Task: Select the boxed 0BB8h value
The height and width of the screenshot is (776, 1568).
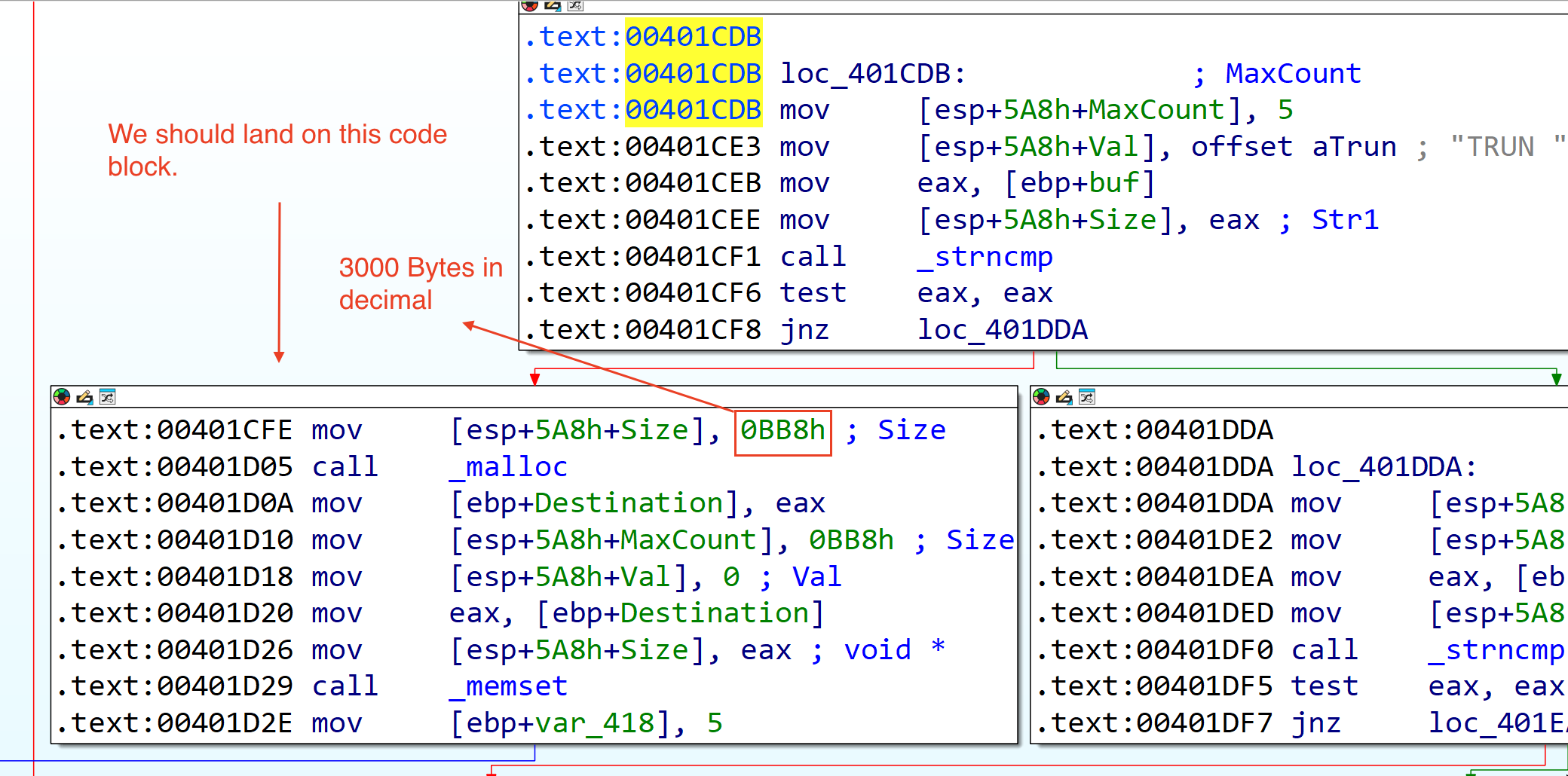Action: pos(782,431)
